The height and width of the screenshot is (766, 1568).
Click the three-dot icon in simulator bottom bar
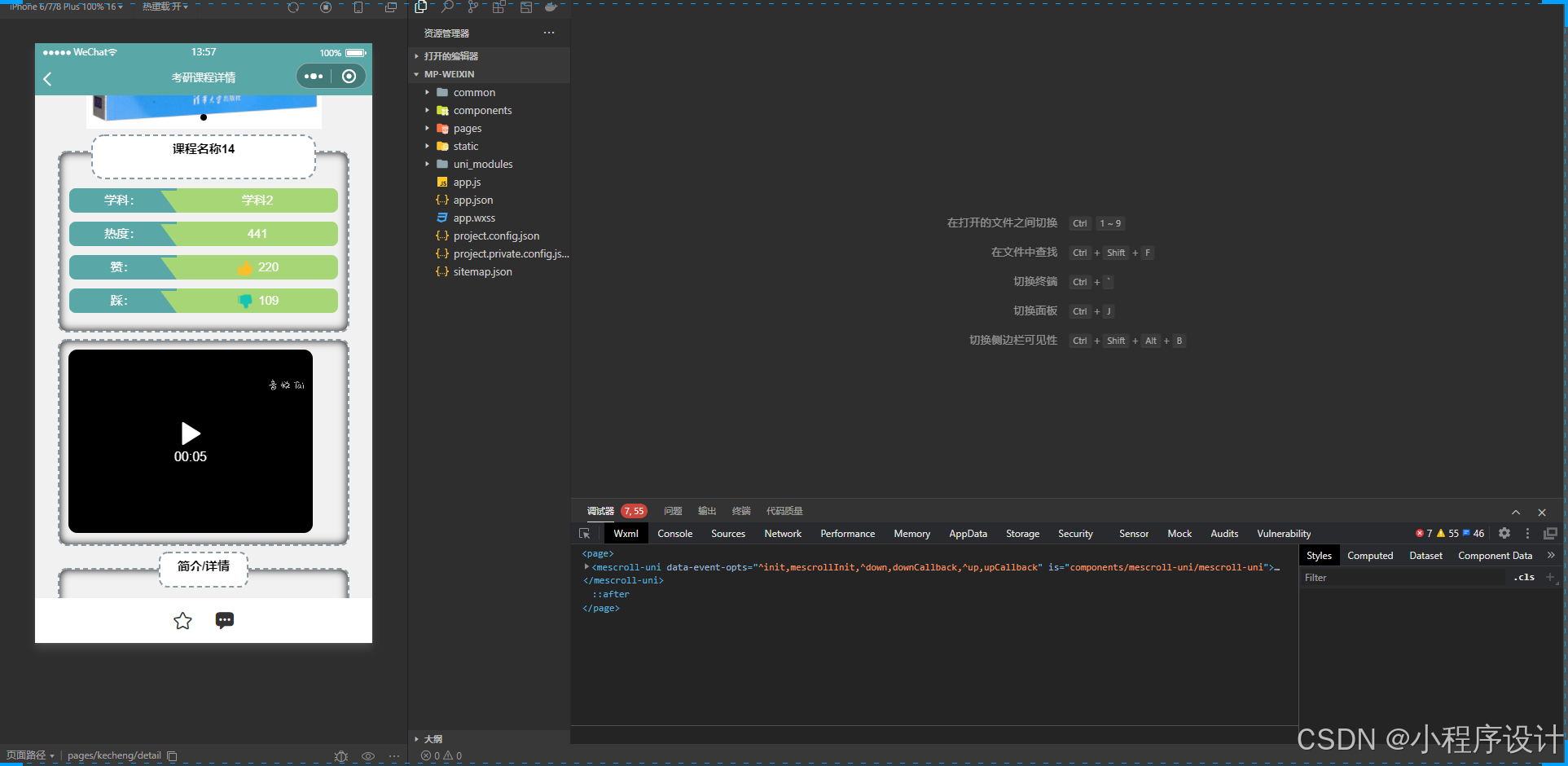click(x=394, y=756)
